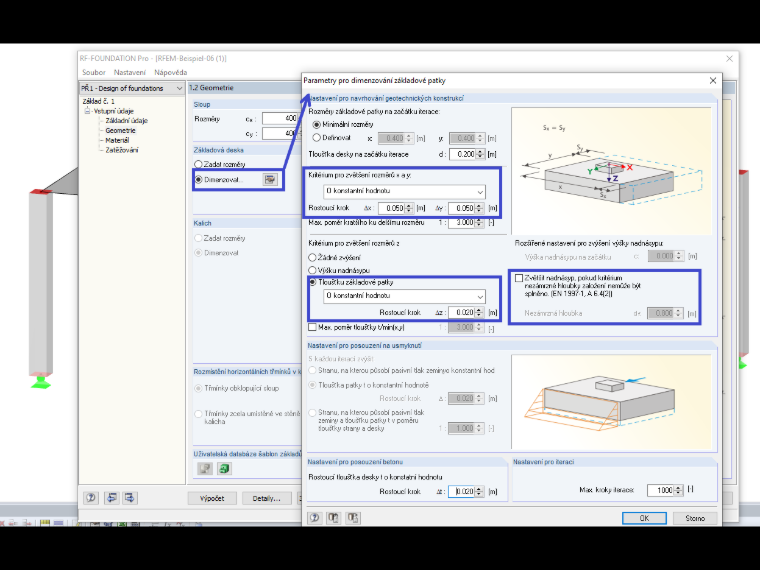Viewport: 760px width, 570px height.
Task: Select Minimální rozměry radio option
Action: pos(317,125)
